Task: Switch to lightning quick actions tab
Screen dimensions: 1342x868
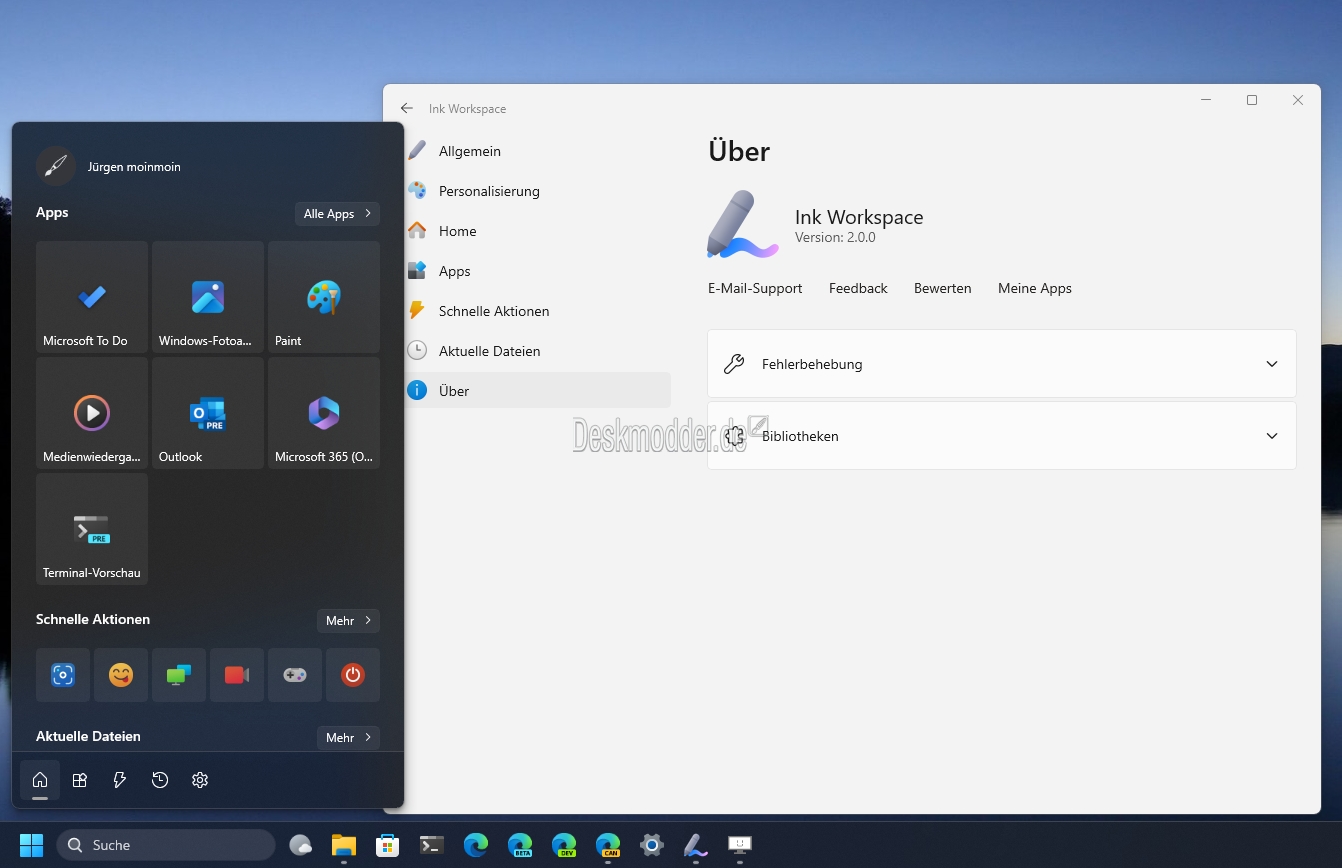Action: 120,780
